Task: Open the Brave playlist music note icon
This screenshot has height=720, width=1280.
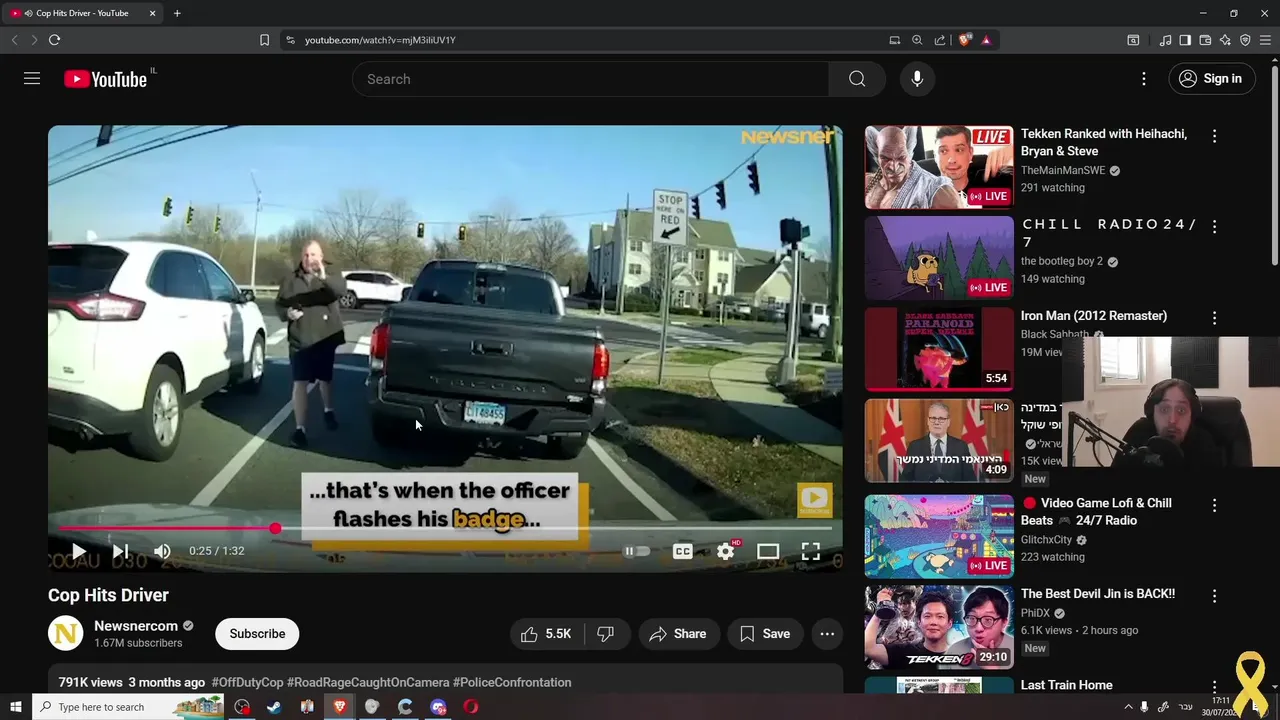Action: [x=1165, y=40]
